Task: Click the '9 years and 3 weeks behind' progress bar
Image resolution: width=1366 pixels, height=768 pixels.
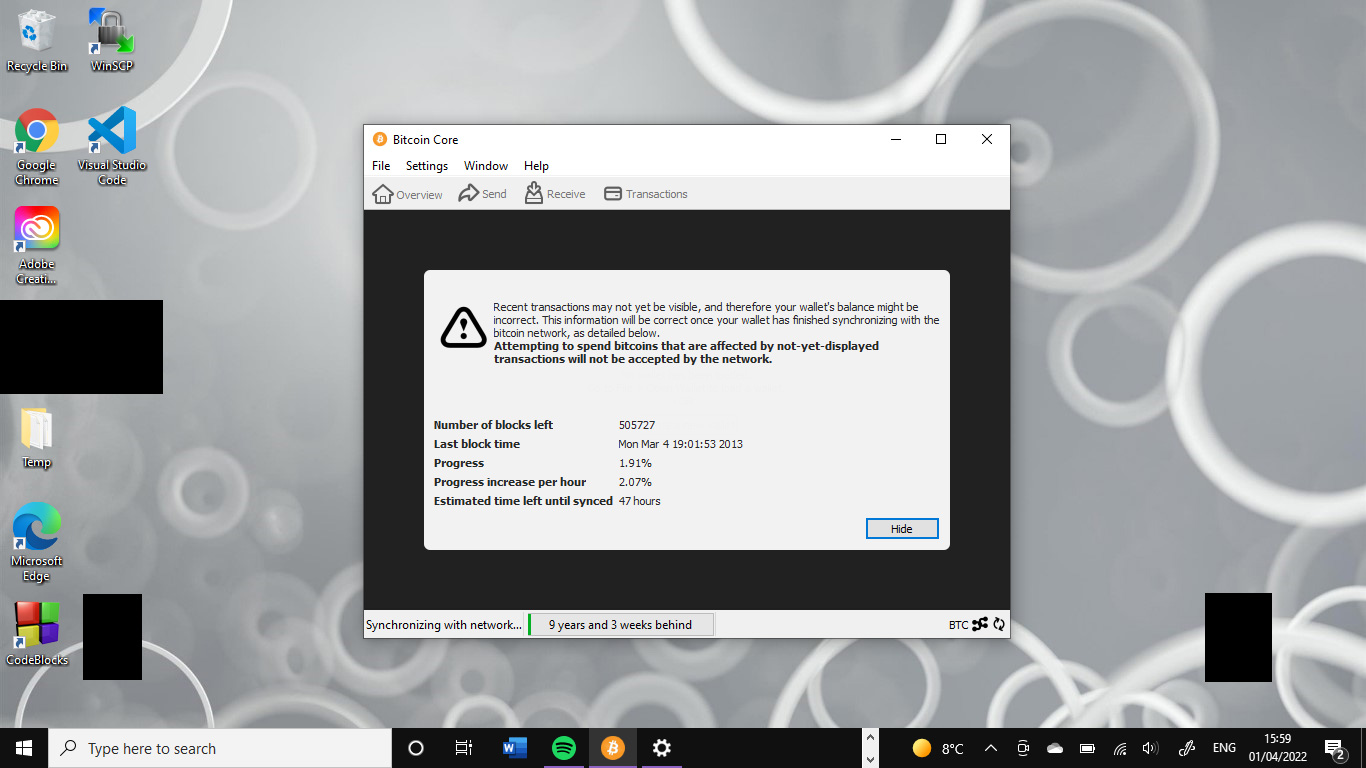Action: pos(620,624)
